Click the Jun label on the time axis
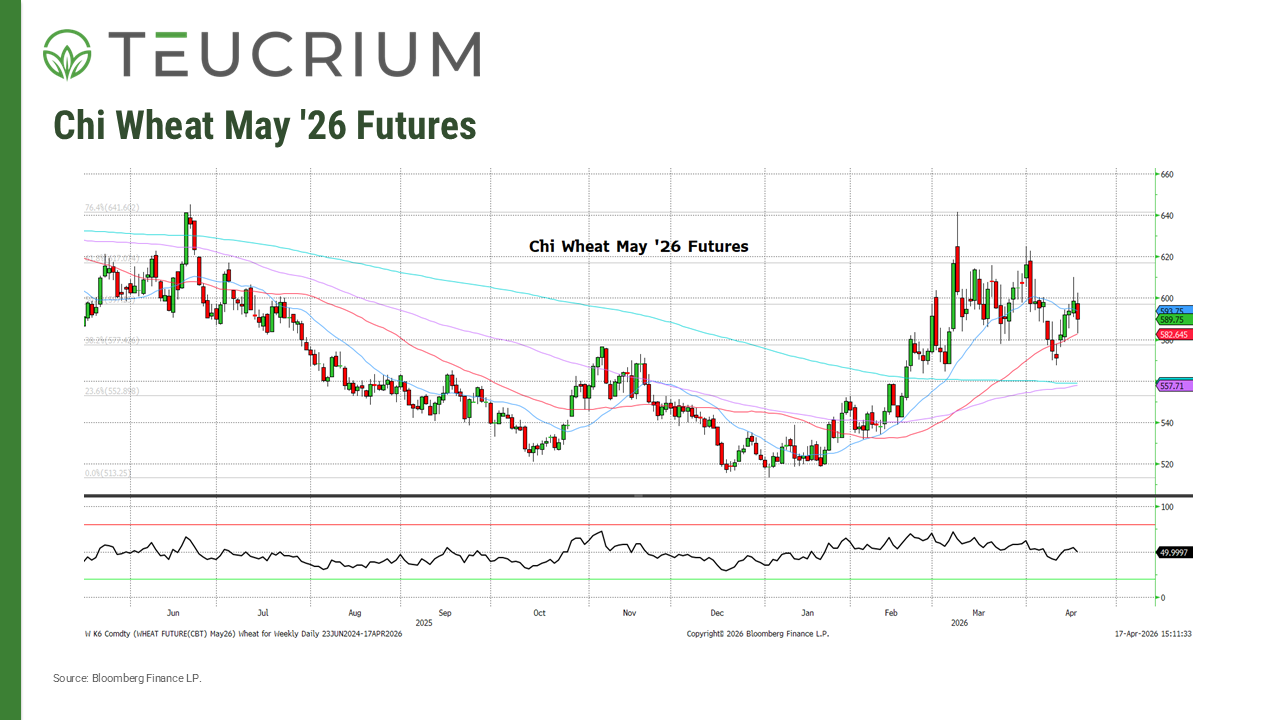Viewport: 1280px width, 720px height. click(x=173, y=611)
